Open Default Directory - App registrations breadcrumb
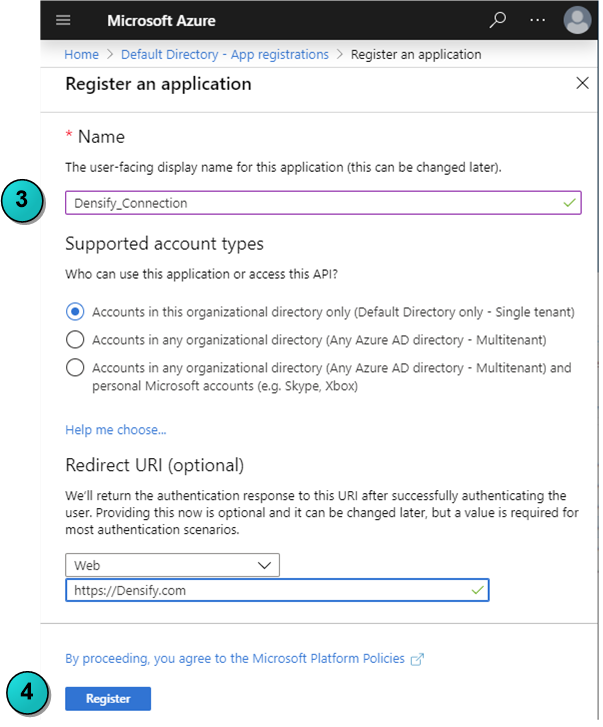This screenshot has height=727, width=603. pyautogui.click(x=225, y=54)
